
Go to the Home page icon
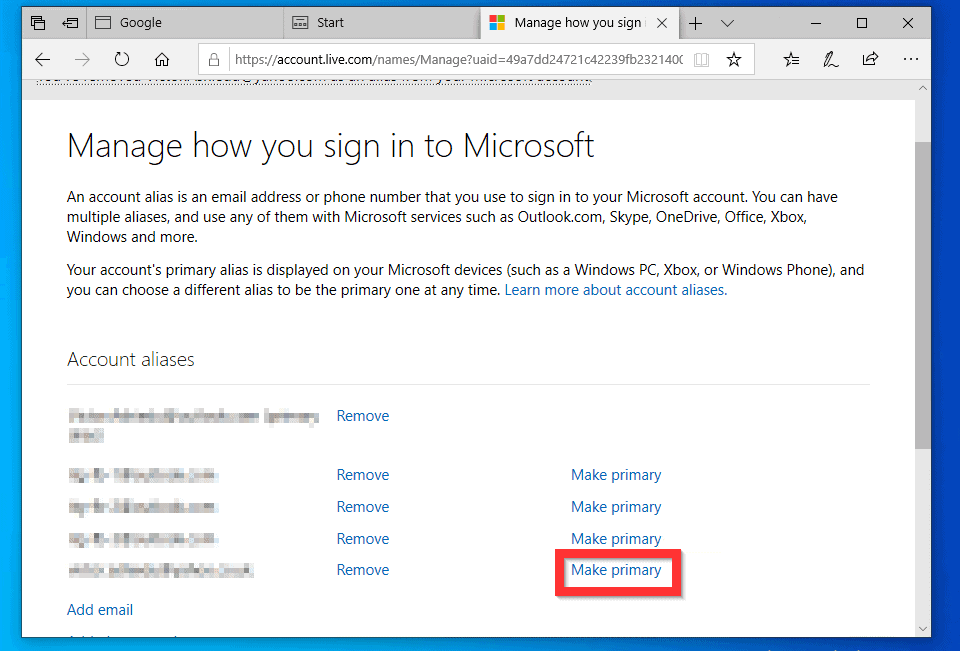coord(162,59)
